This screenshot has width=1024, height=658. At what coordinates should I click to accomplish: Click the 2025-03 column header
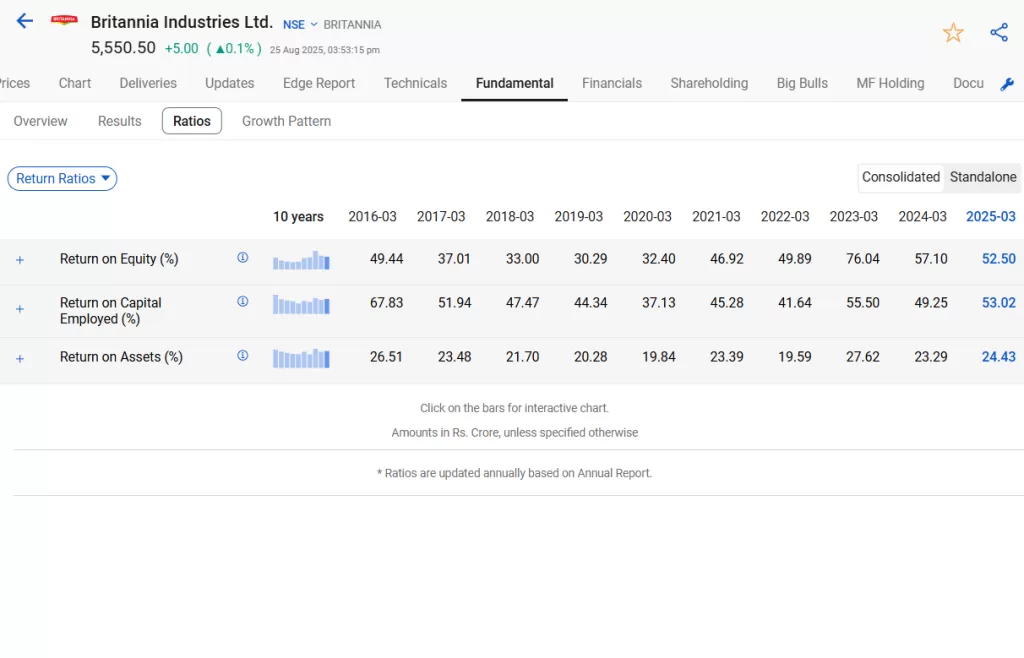(x=991, y=217)
